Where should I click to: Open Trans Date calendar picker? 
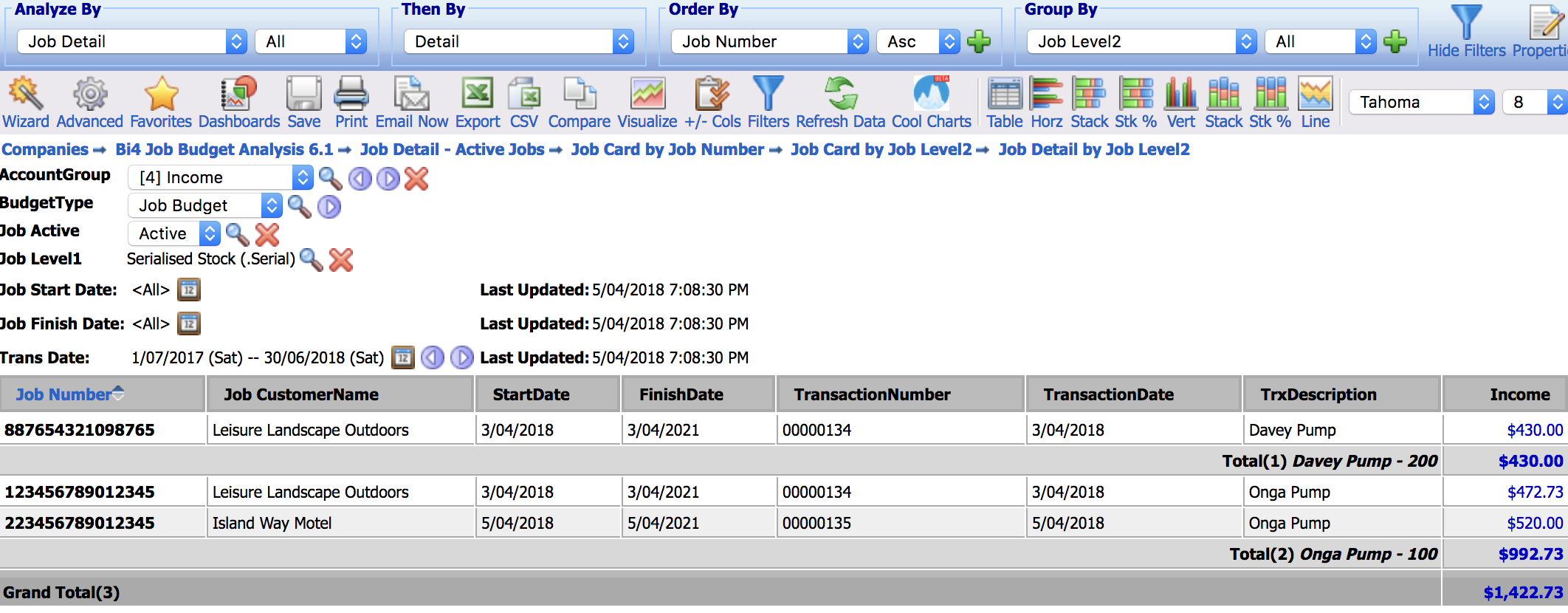click(x=403, y=357)
